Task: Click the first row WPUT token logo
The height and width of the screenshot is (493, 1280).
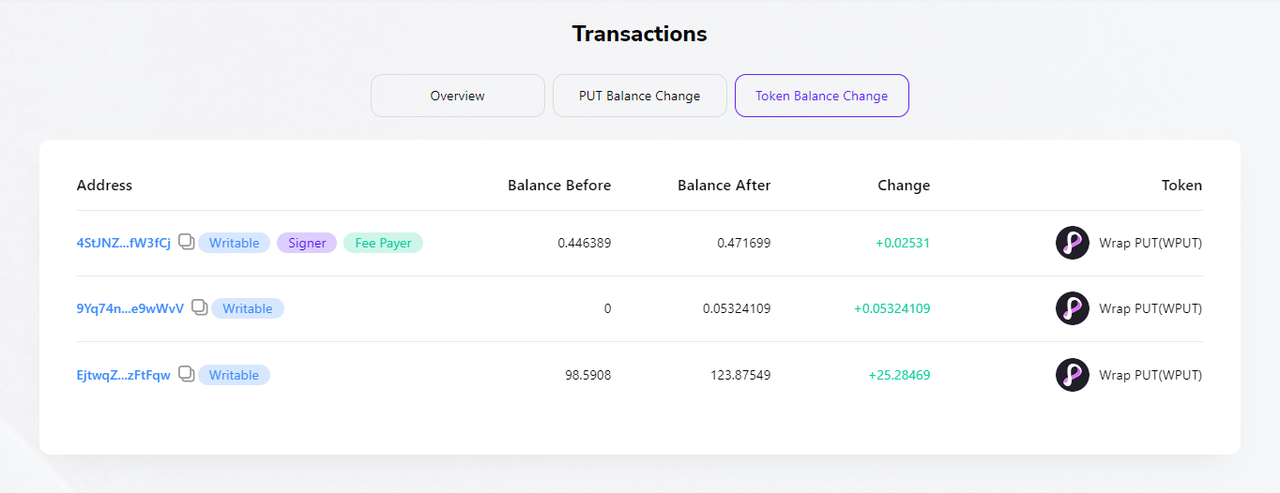Action: [1072, 243]
